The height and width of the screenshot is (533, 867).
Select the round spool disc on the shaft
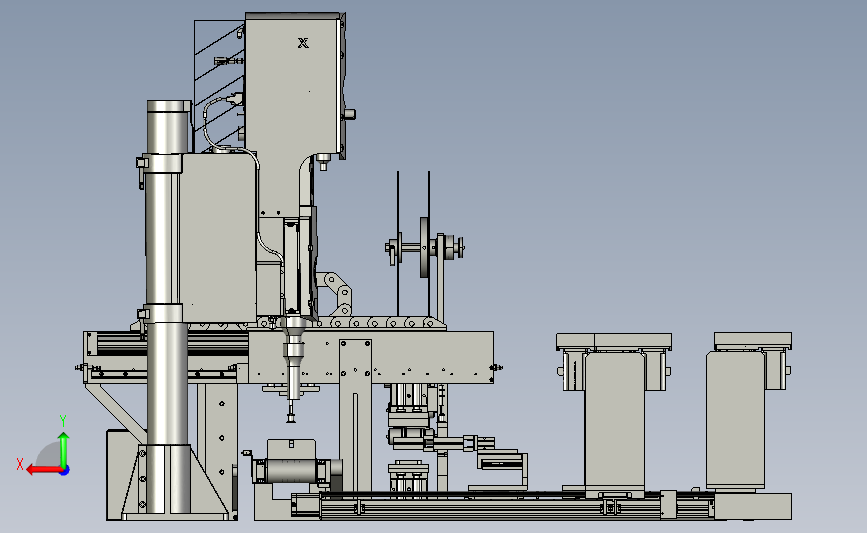(x=424, y=247)
